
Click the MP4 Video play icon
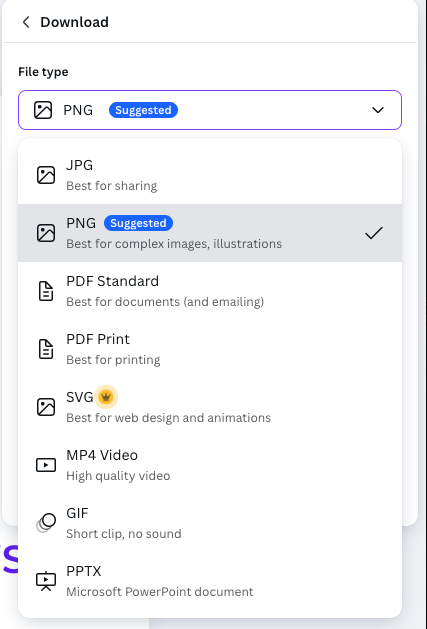pos(46,465)
